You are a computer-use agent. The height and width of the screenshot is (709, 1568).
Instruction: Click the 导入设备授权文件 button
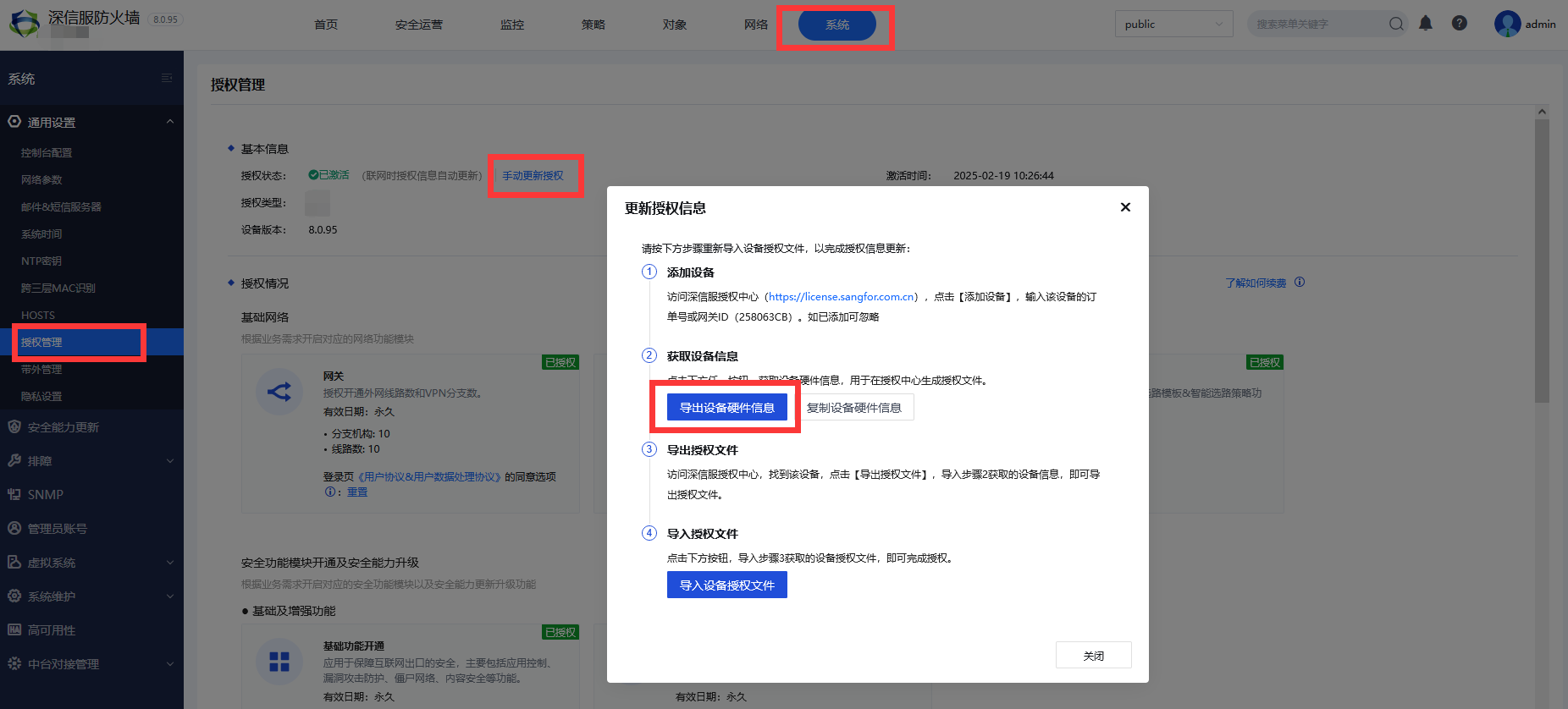[726, 585]
